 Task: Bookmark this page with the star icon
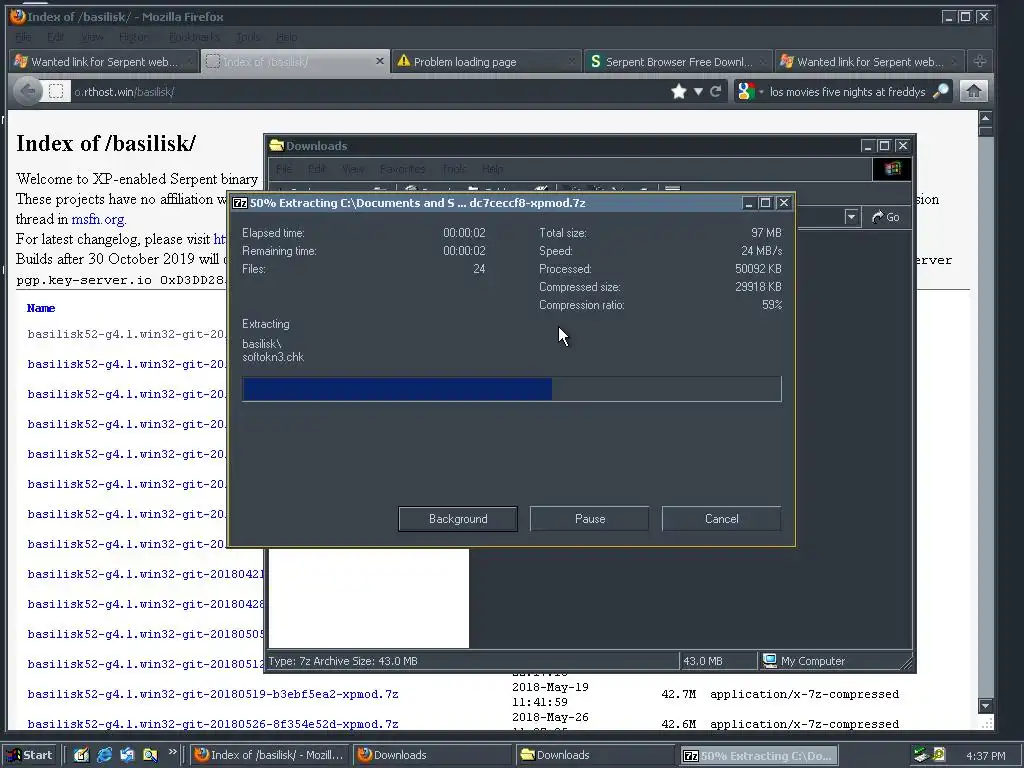679,91
